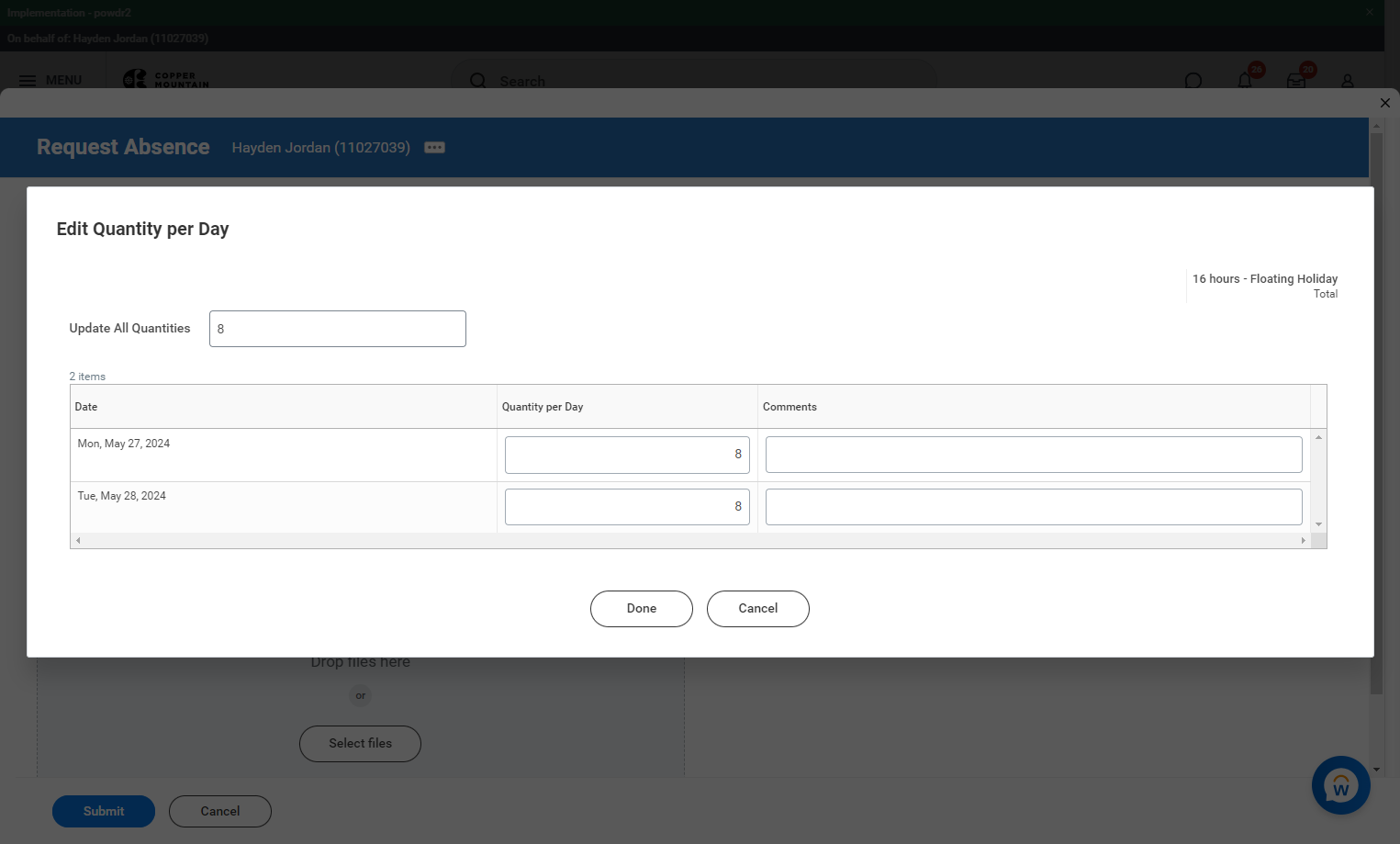This screenshot has height=844, width=1400.
Task: Click the table's scroll left arrow
Action: (78, 541)
